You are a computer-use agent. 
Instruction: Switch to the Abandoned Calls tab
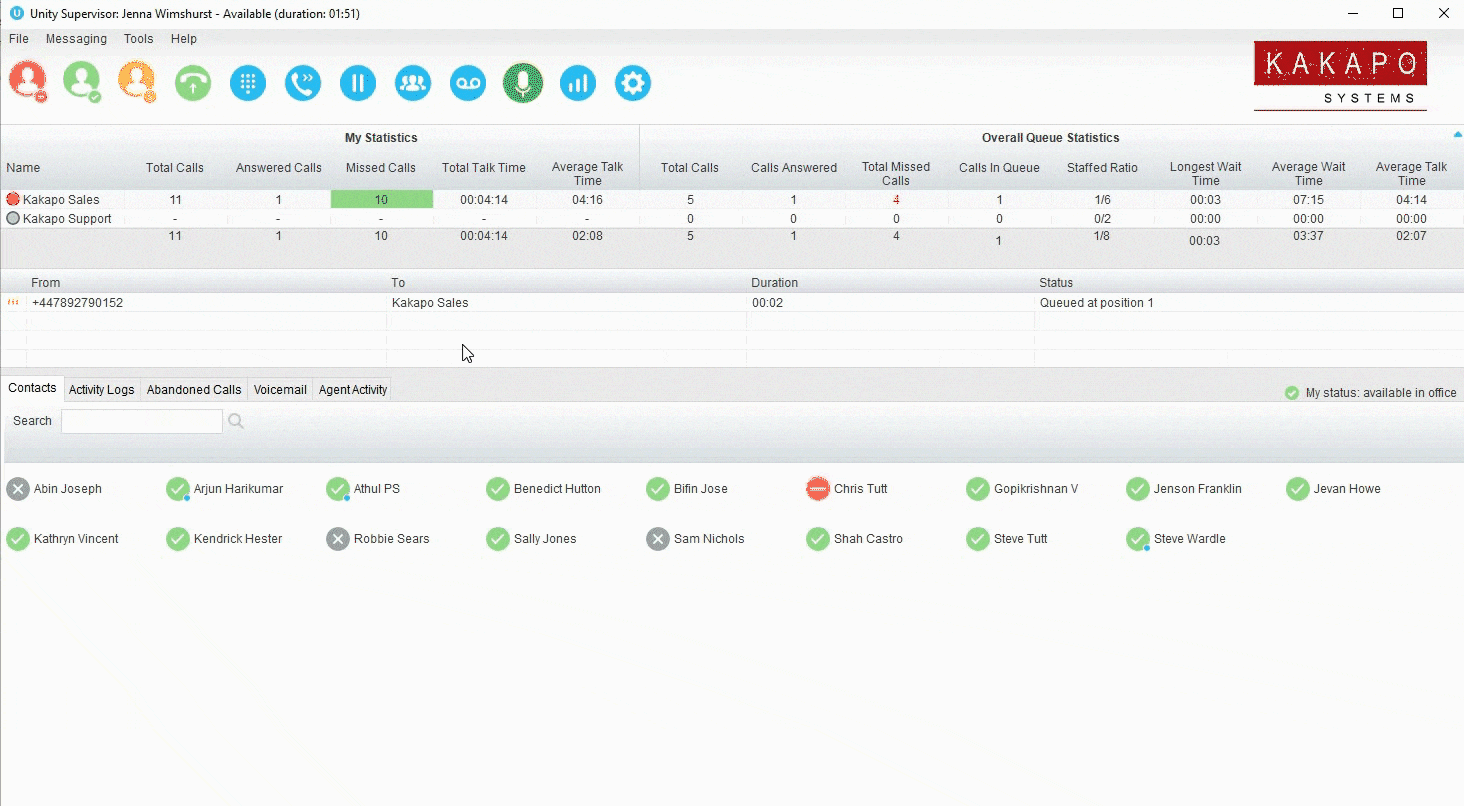pyautogui.click(x=194, y=390)
